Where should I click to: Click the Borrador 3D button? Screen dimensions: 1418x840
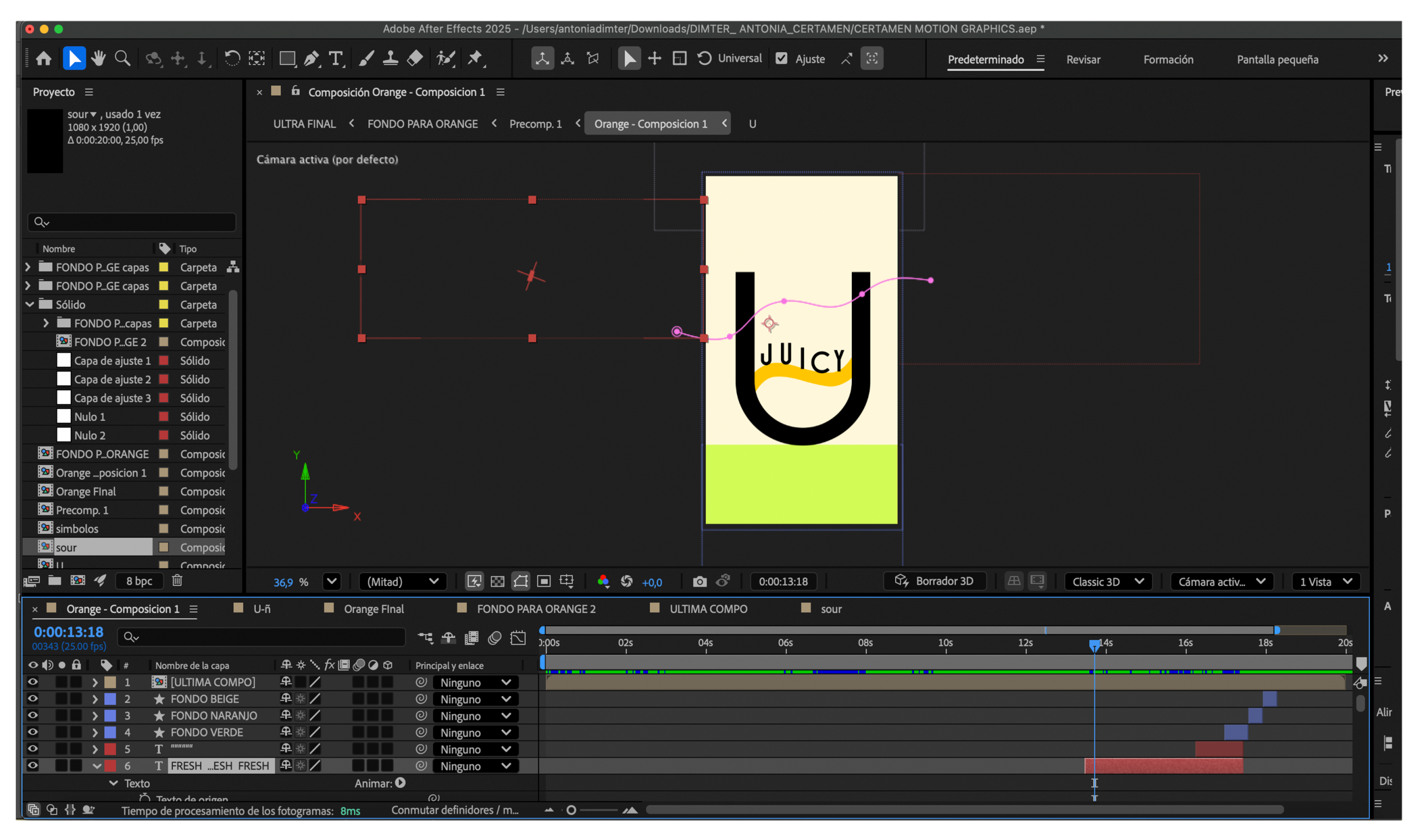(934, 581)
